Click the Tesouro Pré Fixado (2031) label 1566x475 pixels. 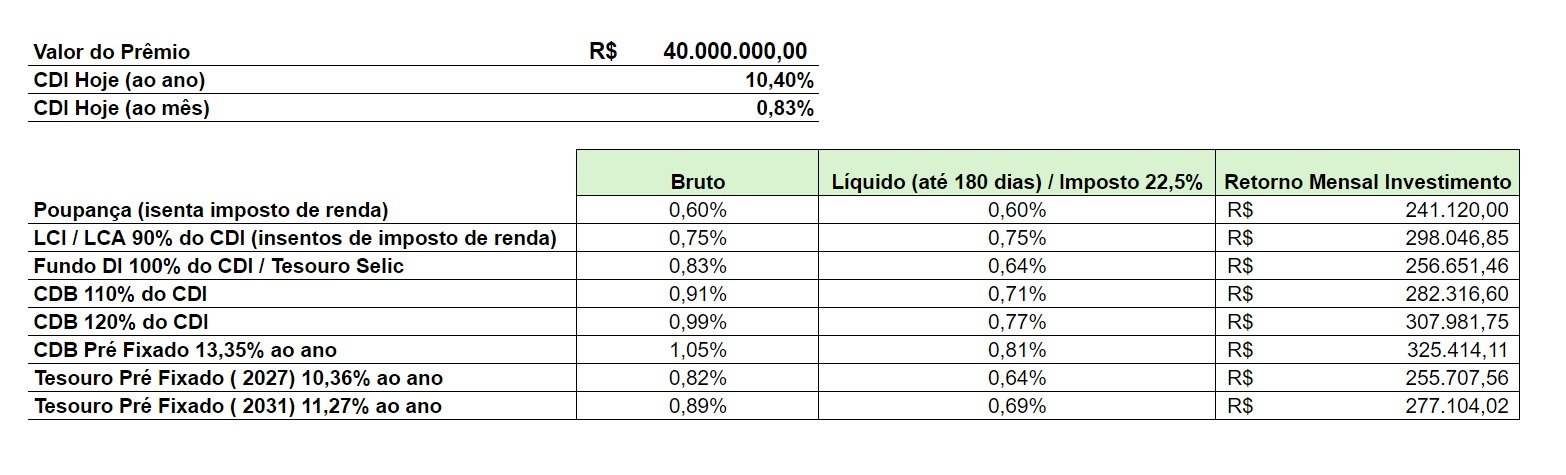(x=238, y=407)
